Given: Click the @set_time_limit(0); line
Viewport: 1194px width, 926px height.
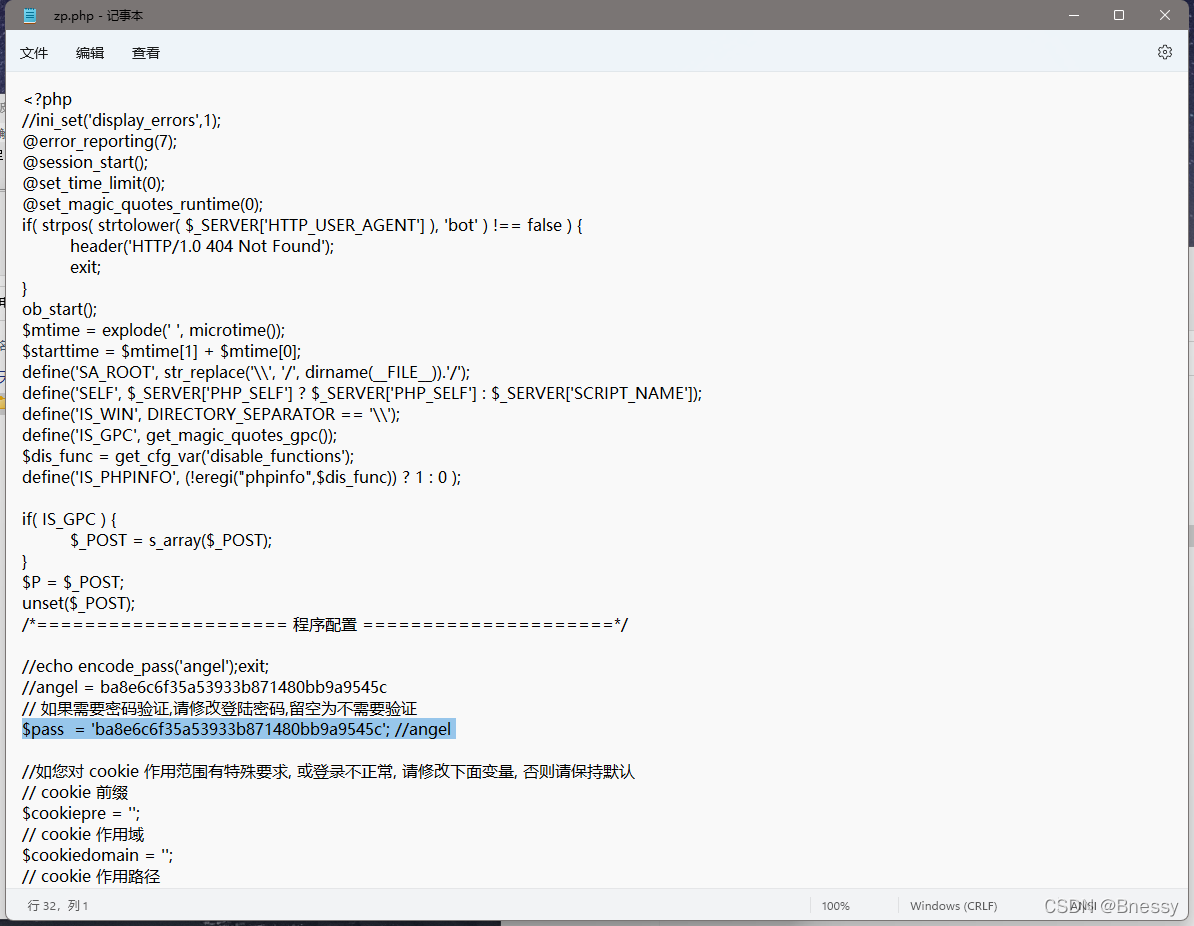Looking at the screenshot, I should tap(94, 183).
